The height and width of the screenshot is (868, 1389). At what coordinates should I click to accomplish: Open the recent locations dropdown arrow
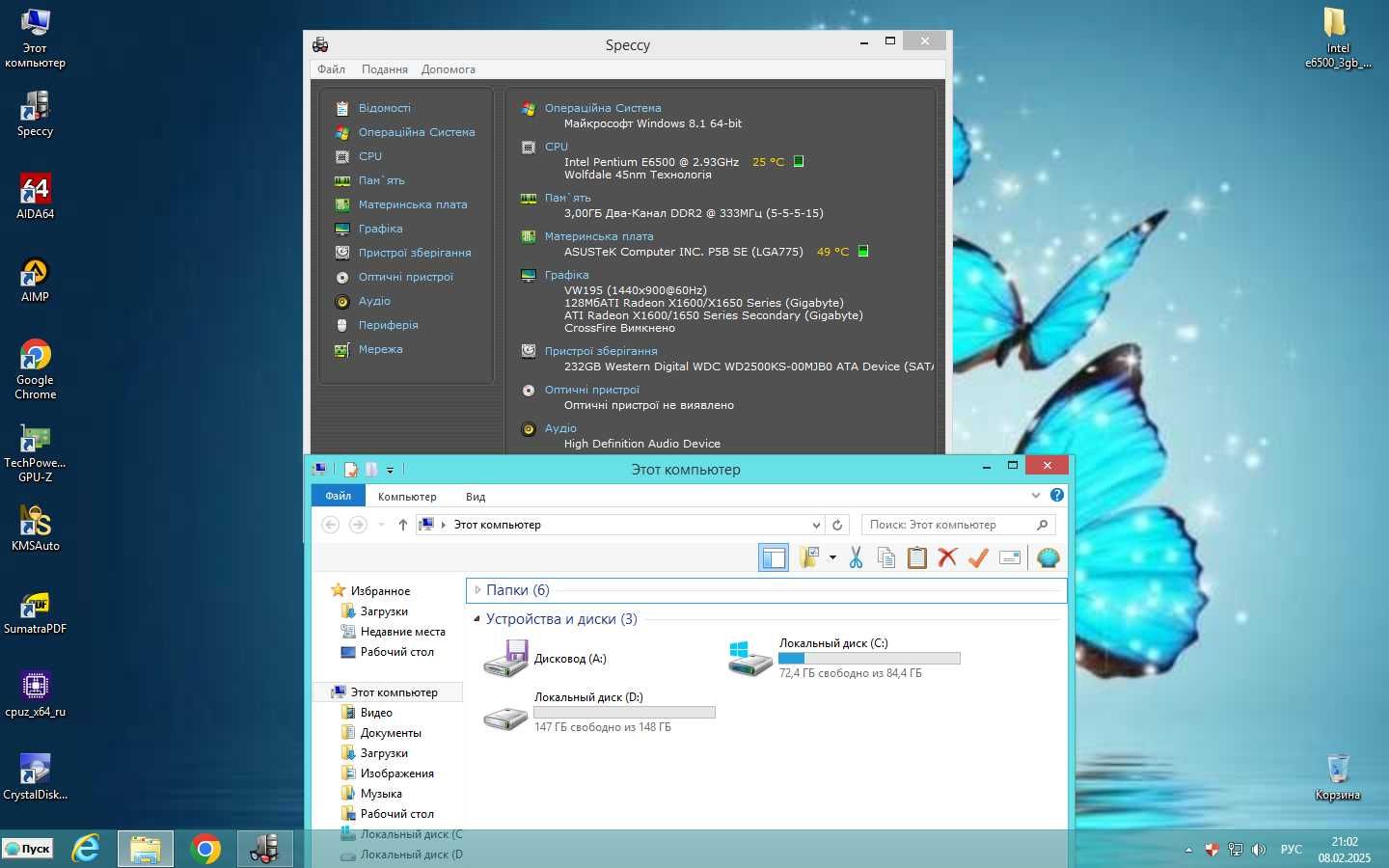381,525
